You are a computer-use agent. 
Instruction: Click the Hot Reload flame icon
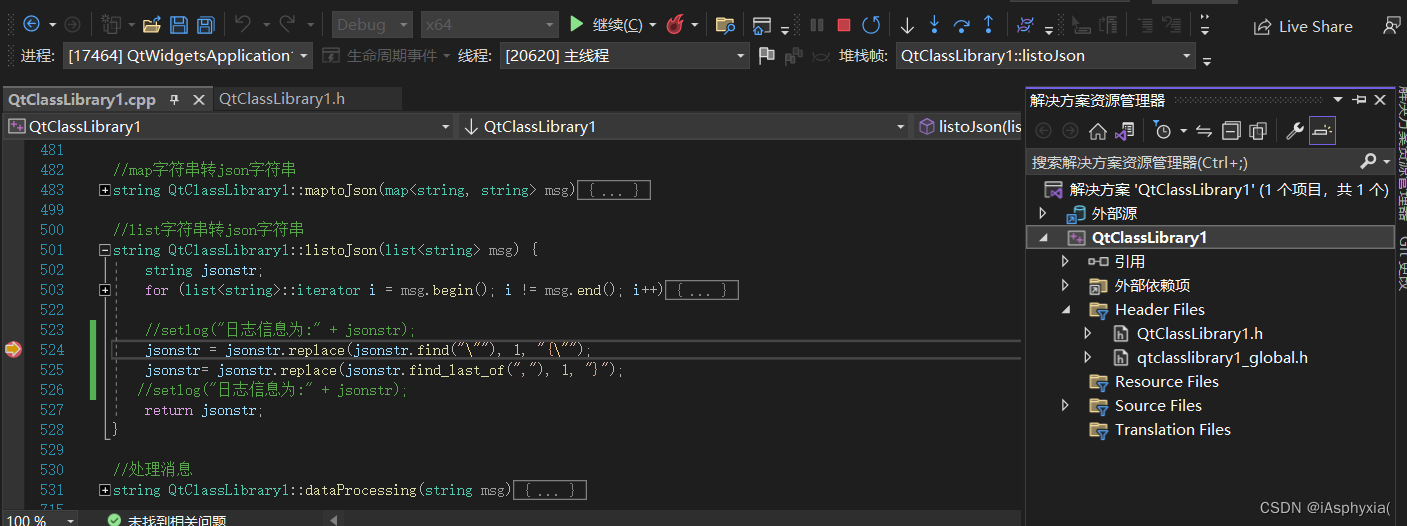tap(675, 24)
